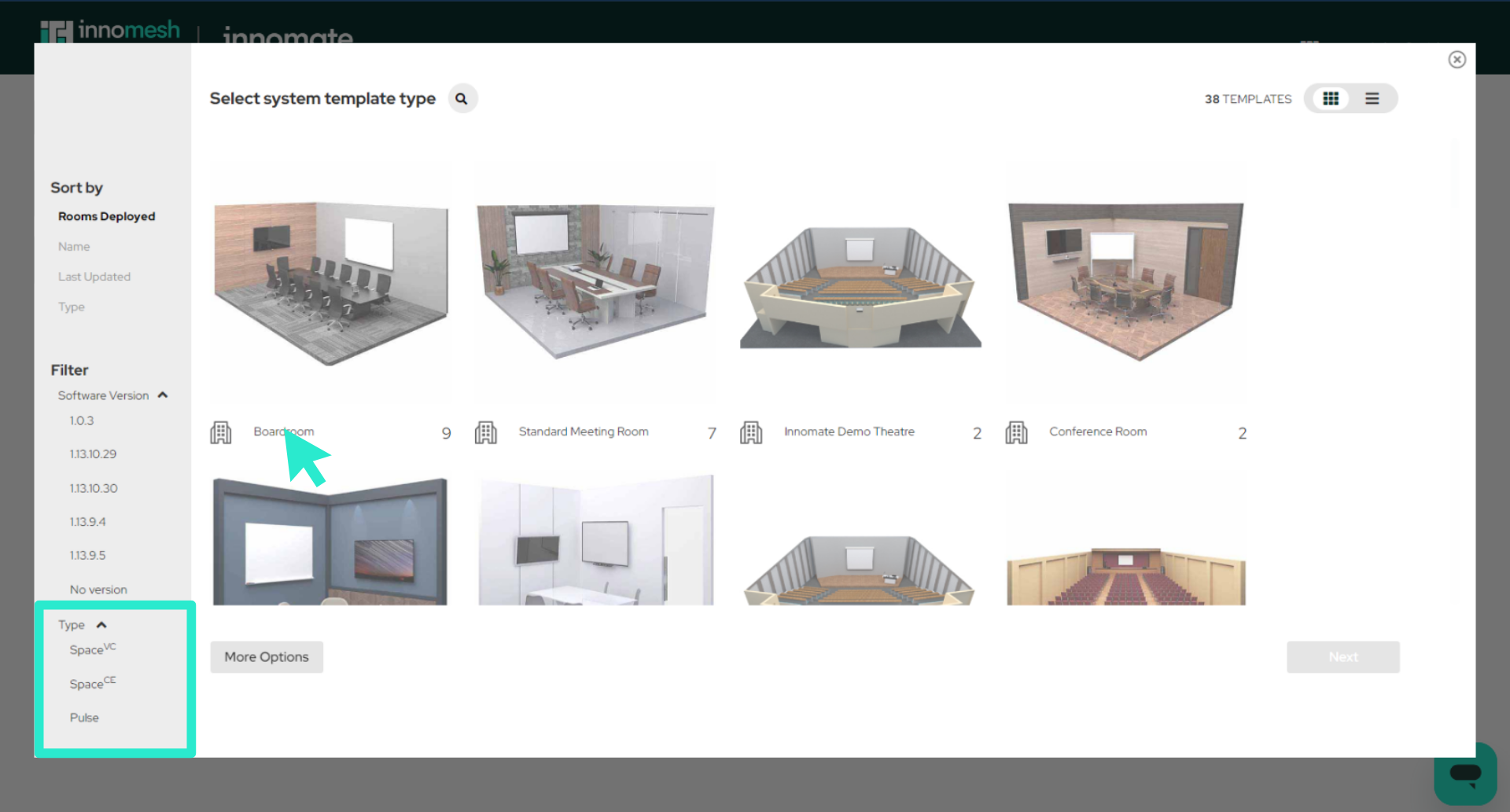
Task: Select the No version filter option
Action: (x=98, y=589)
